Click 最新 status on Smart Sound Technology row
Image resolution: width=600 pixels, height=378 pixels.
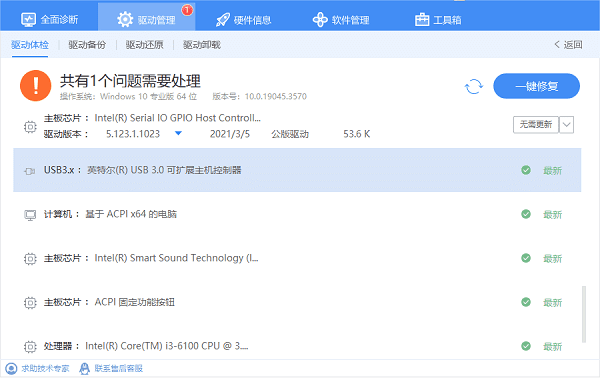click(x=553, y=259)
